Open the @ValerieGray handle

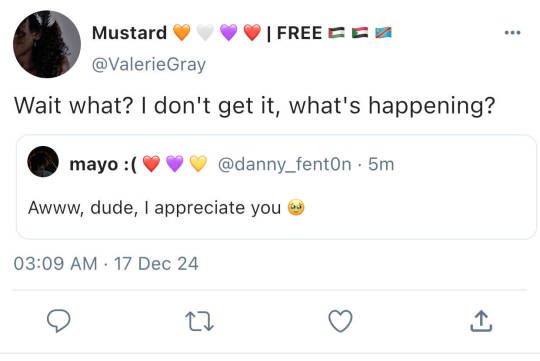(149, 64)
